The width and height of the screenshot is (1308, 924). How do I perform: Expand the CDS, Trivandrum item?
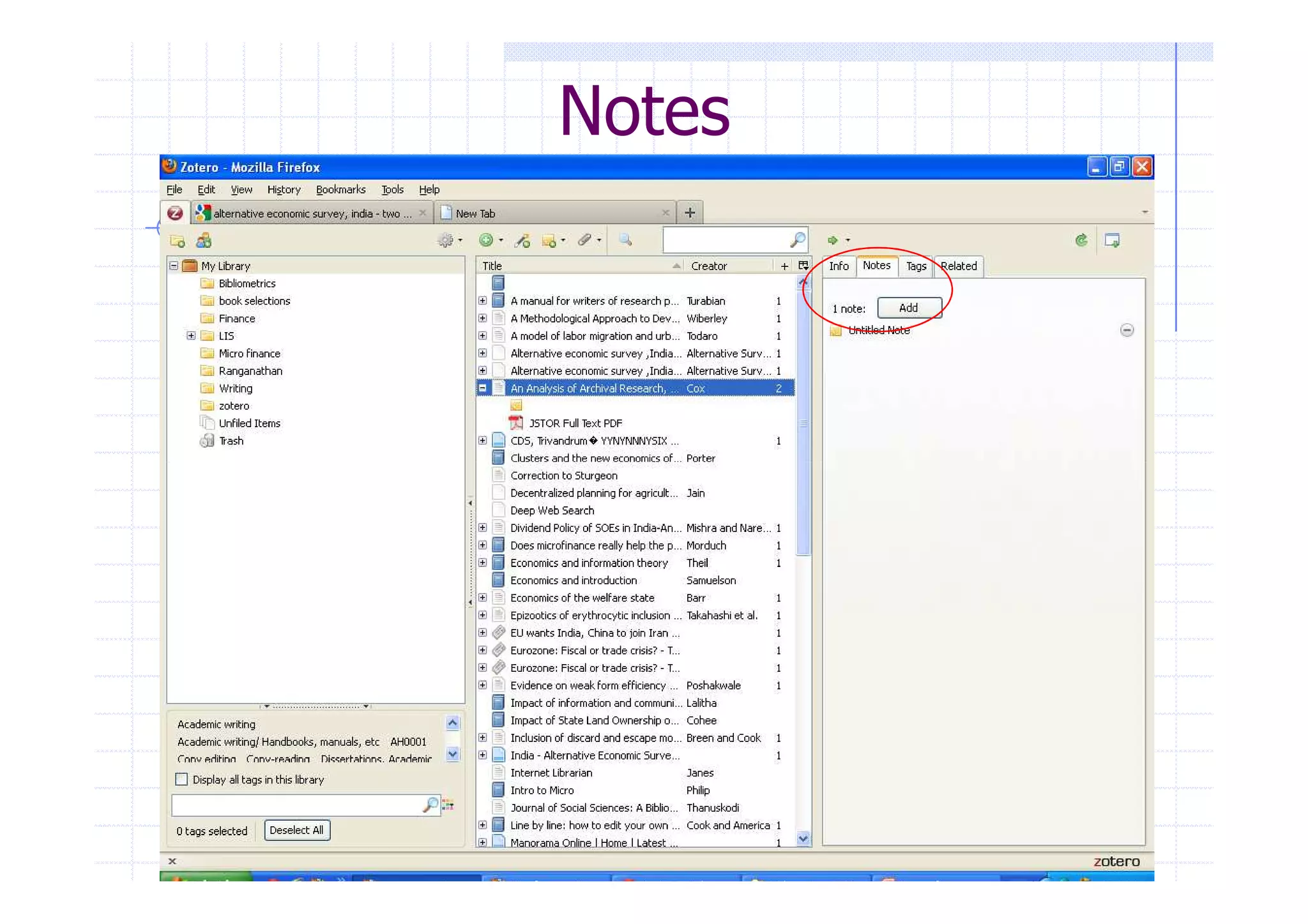483,441
